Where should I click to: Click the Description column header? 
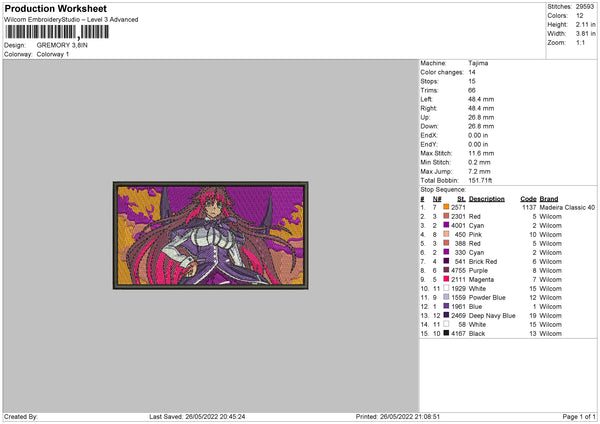[487, 199]
